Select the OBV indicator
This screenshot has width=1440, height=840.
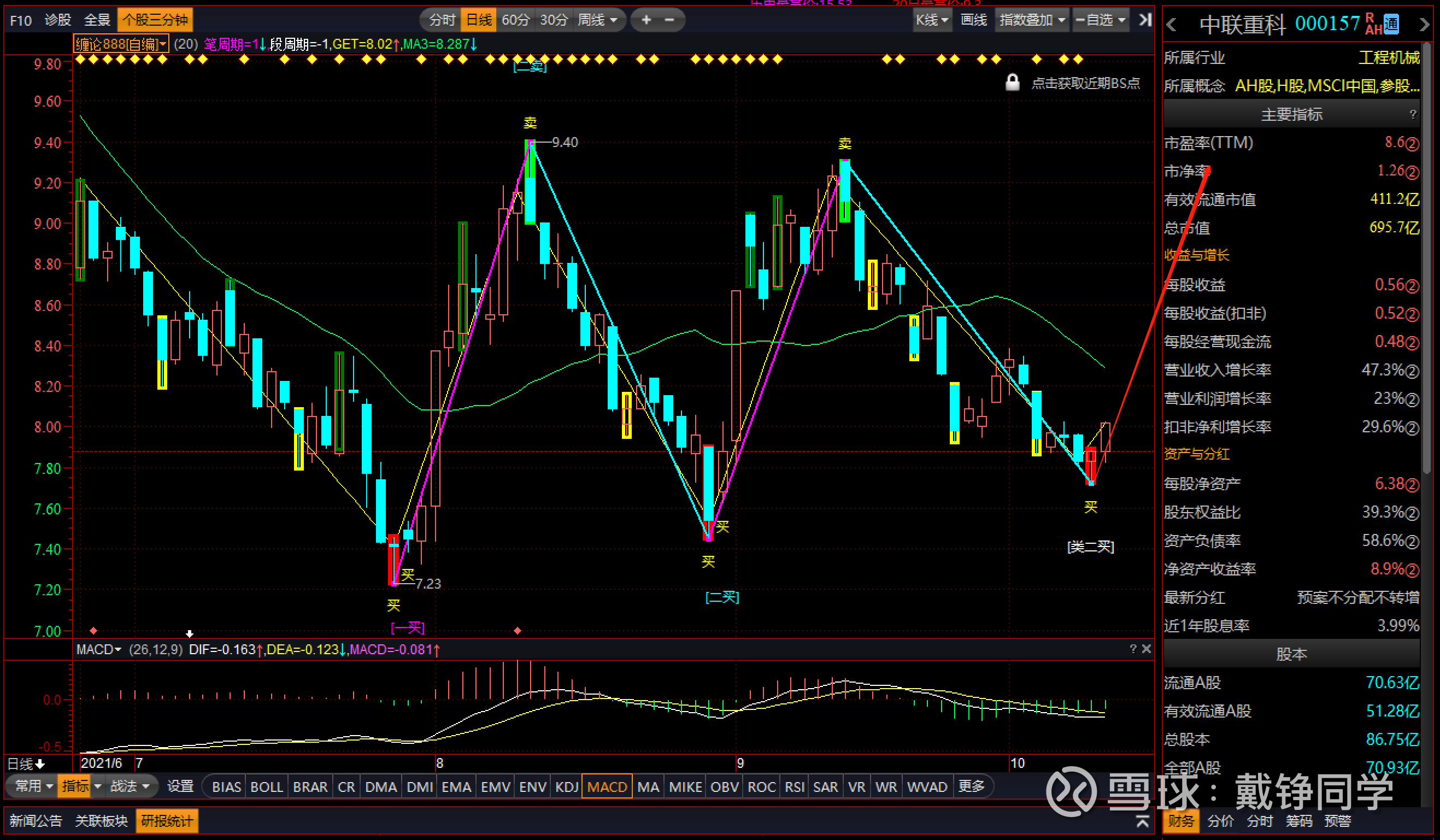pos(724,787)
